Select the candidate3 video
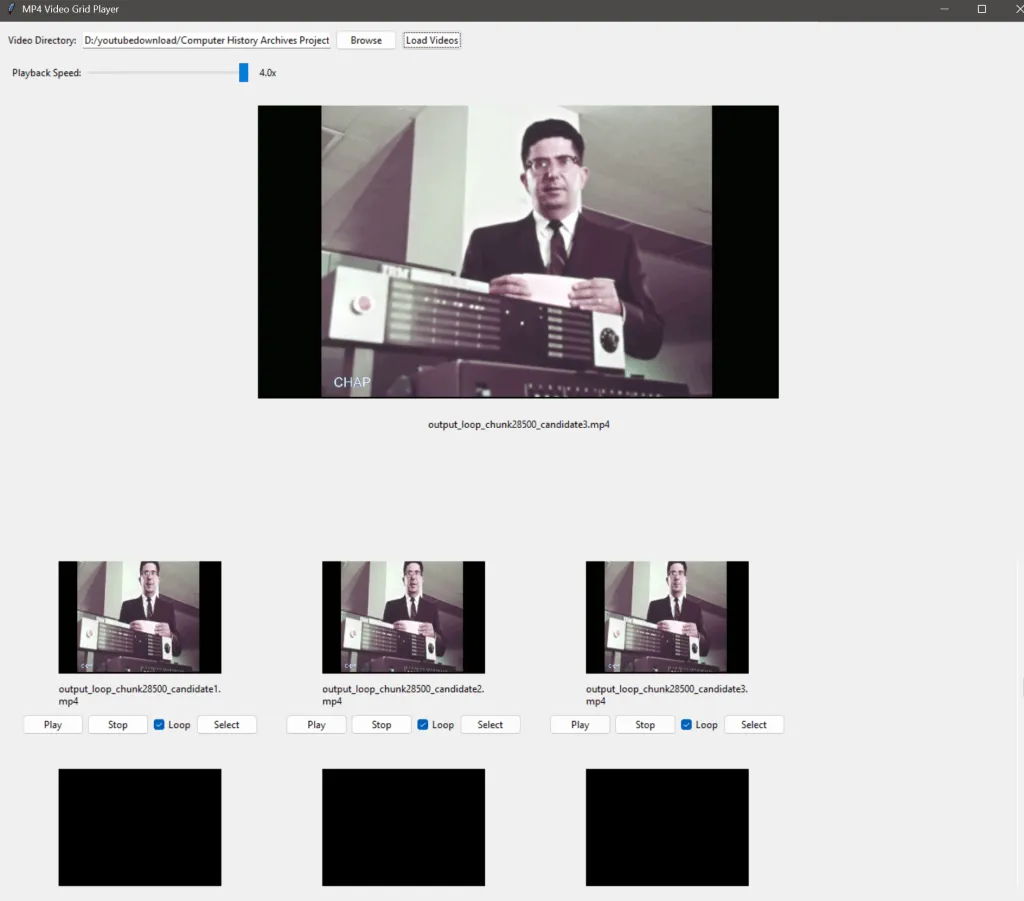 pos(754,725)
